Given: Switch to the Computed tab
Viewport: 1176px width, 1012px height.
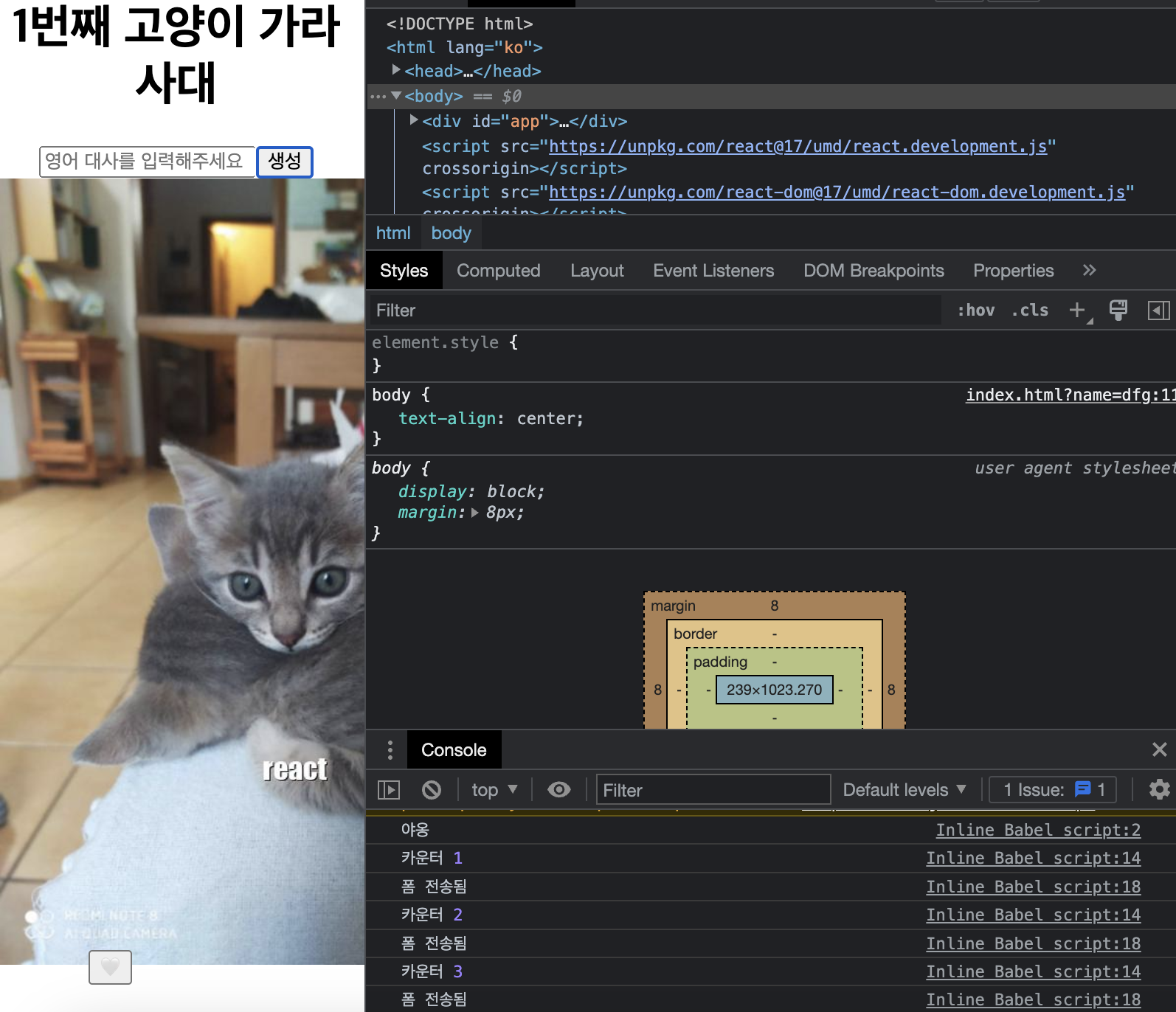Looking at the screenshot, I should click(499, 271).
